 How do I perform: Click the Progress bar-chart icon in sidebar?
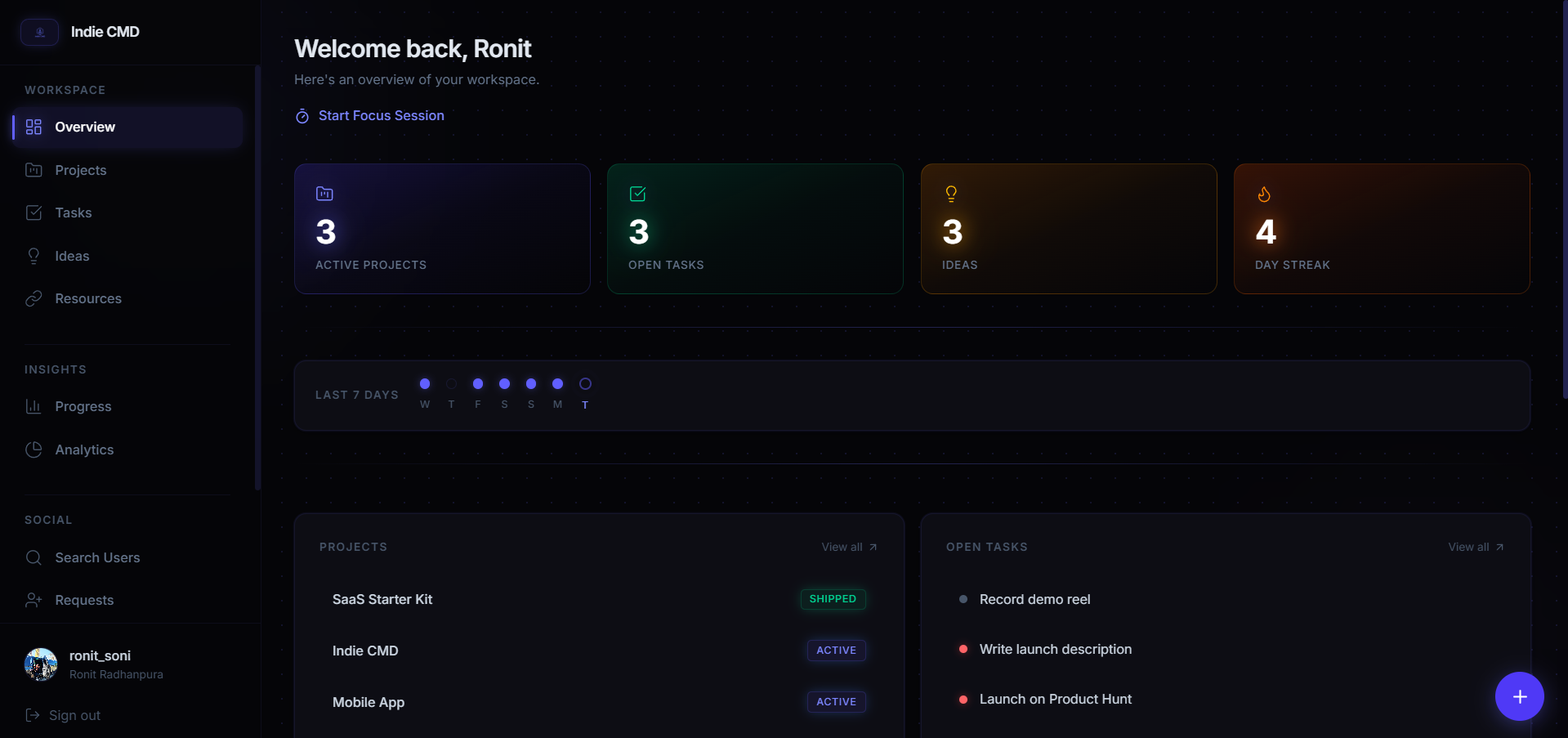(34, 406)
